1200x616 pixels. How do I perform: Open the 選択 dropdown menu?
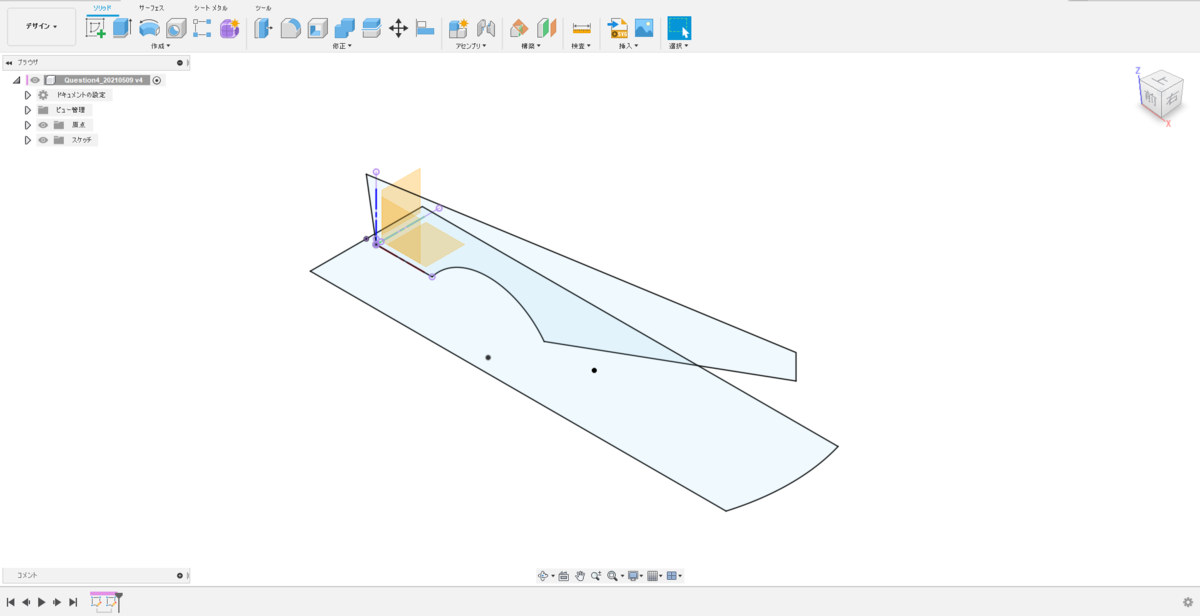tap(679, 46)
